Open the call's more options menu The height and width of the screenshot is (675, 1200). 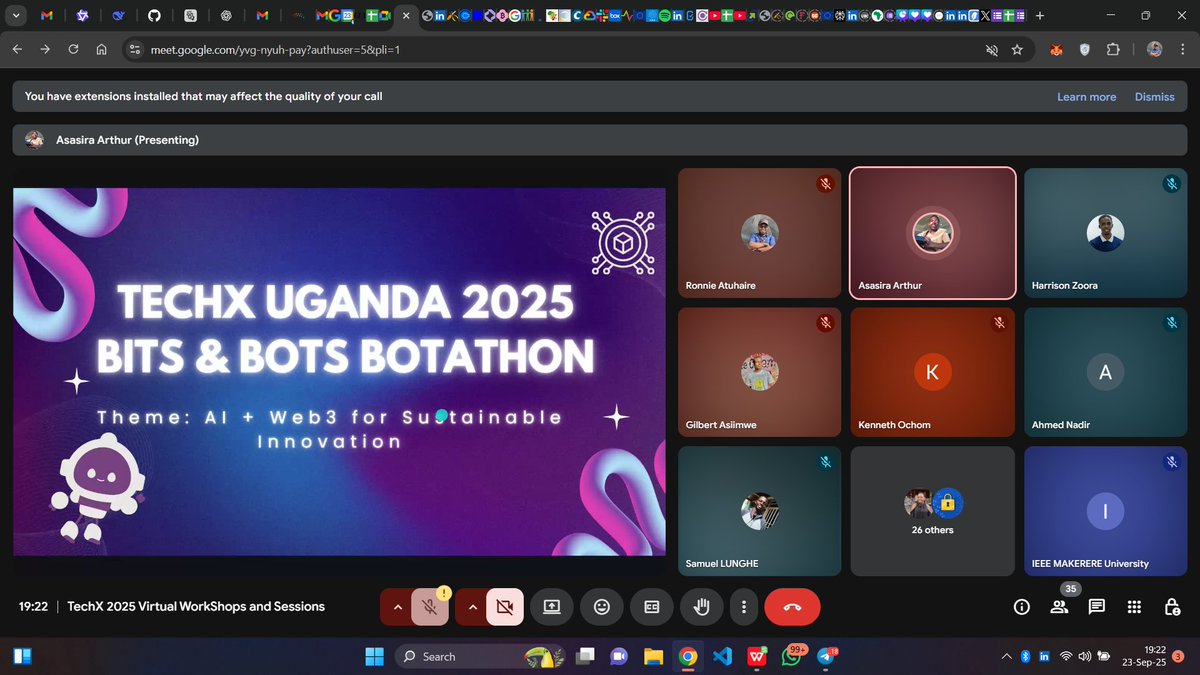(x=743, y=606)
